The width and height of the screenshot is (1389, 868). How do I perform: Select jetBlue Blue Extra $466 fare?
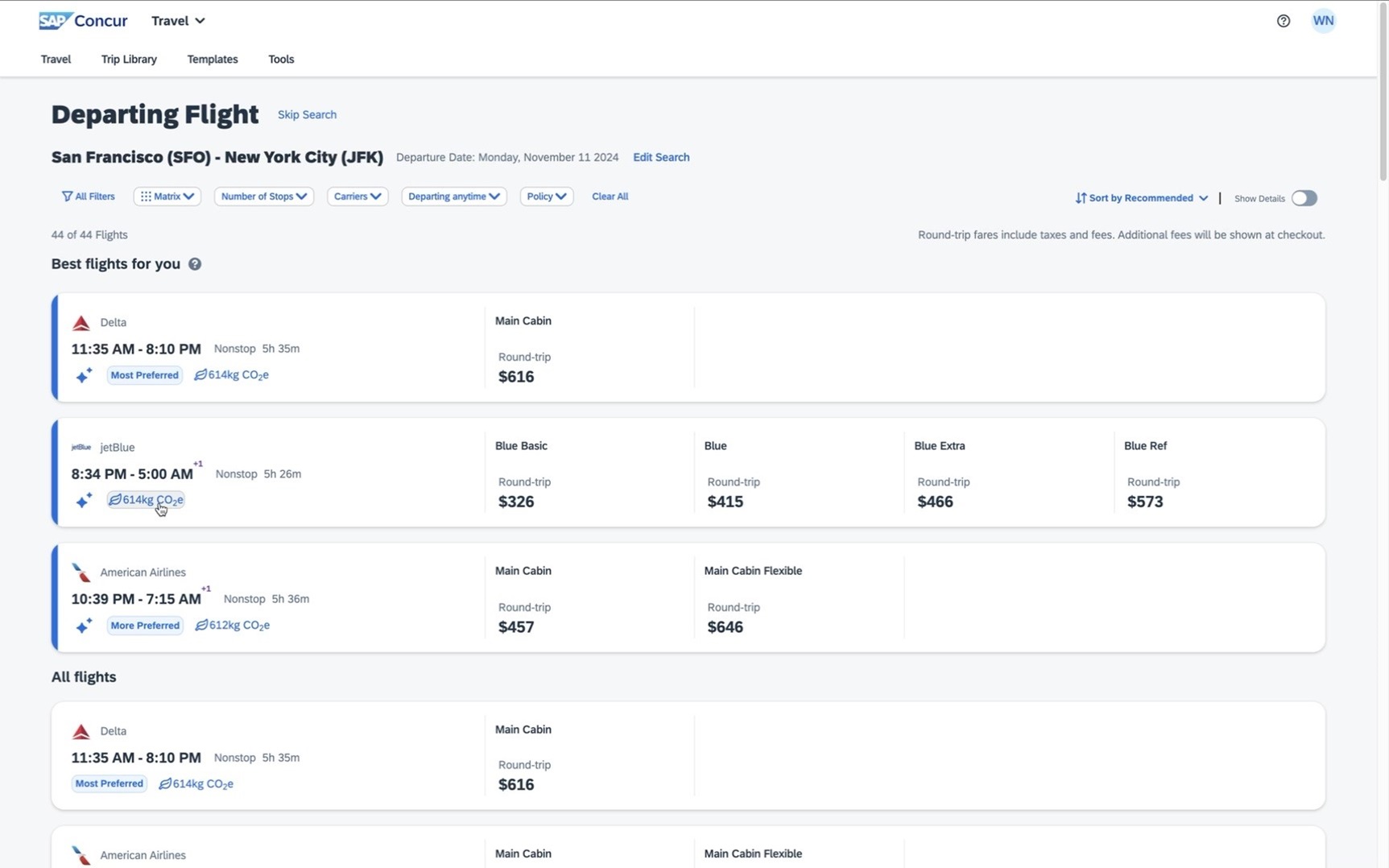coord(1009,473)
